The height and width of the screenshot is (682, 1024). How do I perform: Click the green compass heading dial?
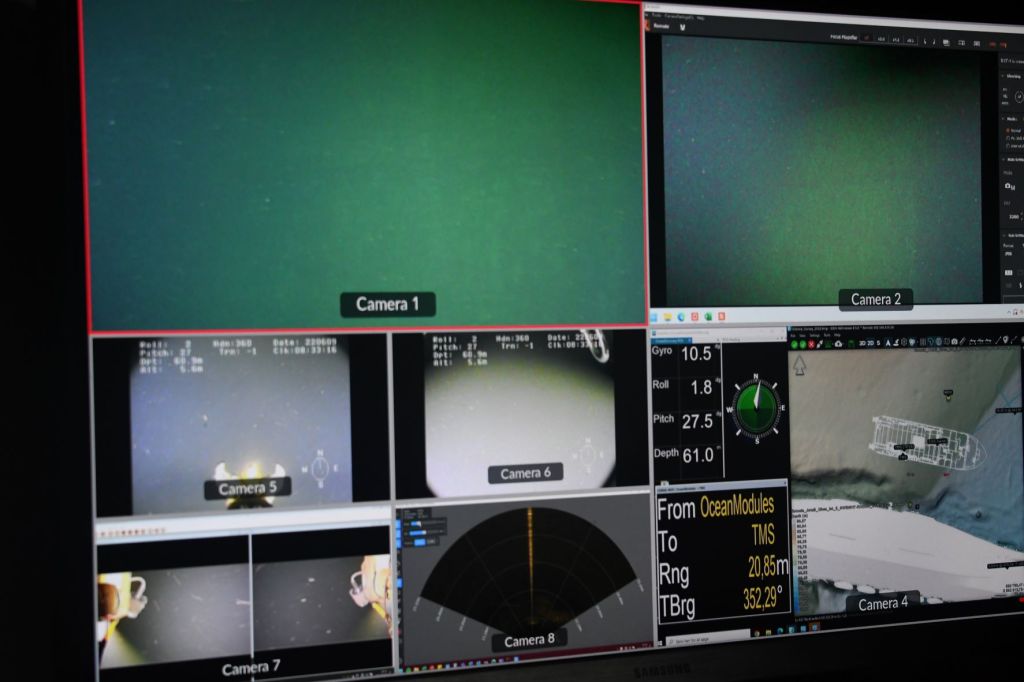756,406
